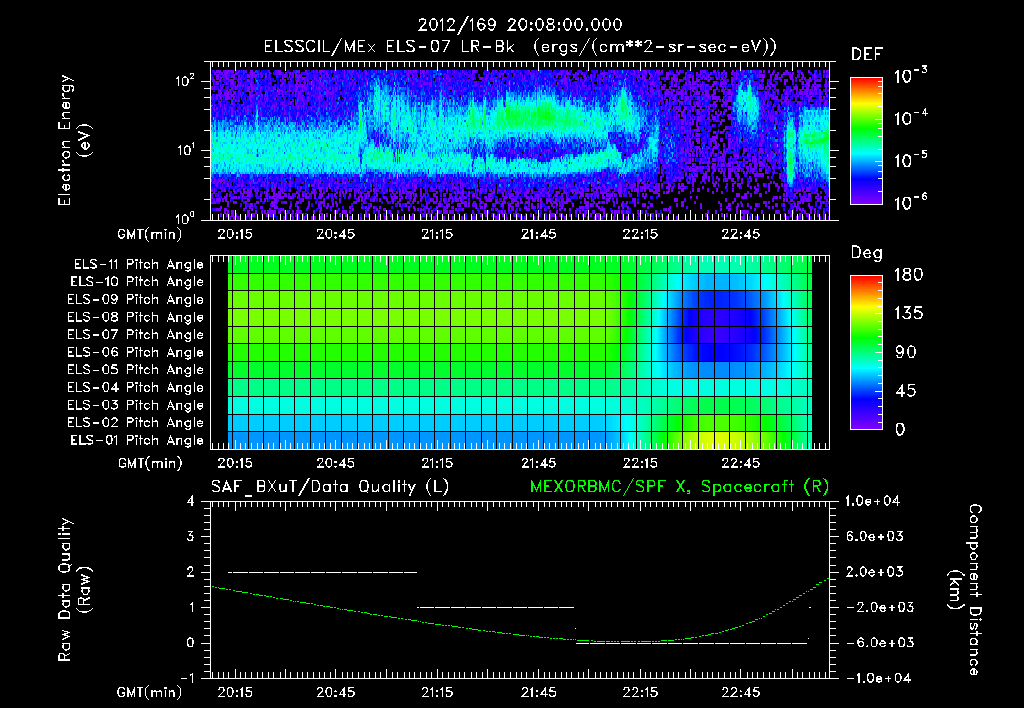Select the 'ELS-11 Pitch Angle' row label
This screenshot has height=708, width=1024.
pos(138,265)
